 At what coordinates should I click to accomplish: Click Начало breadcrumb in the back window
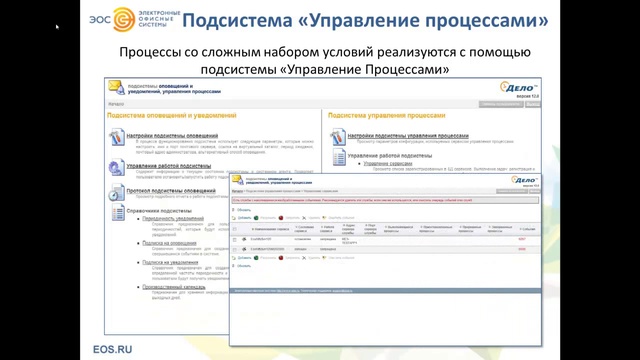116,104
